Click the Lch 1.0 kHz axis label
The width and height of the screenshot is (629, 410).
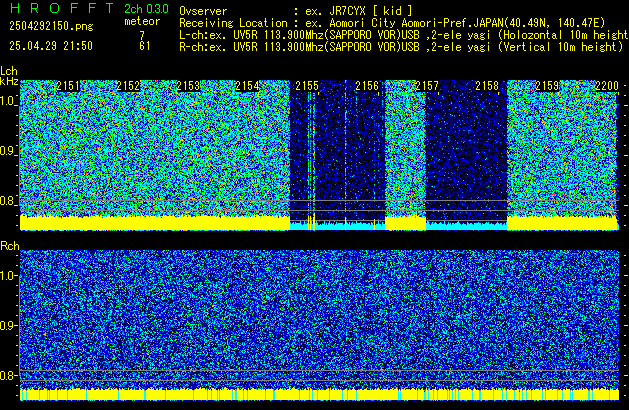pos(8,101)
